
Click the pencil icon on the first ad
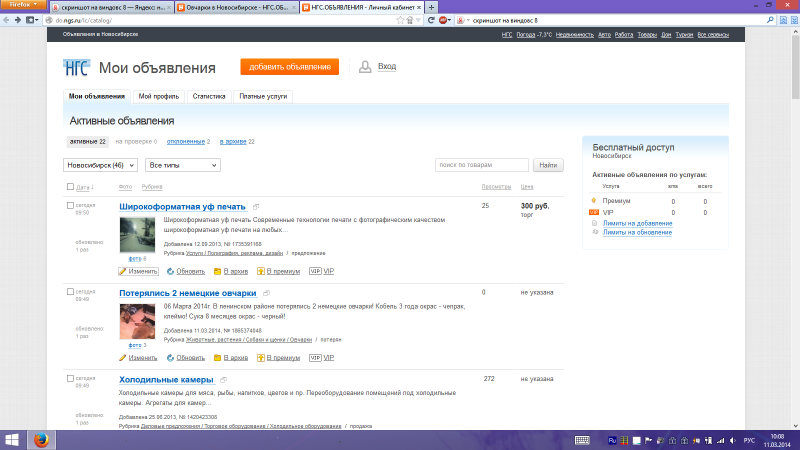coord(123,271)
